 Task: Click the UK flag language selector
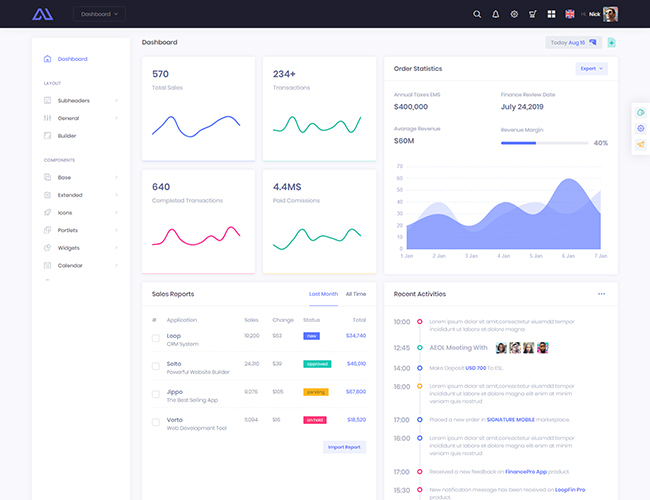570,14
